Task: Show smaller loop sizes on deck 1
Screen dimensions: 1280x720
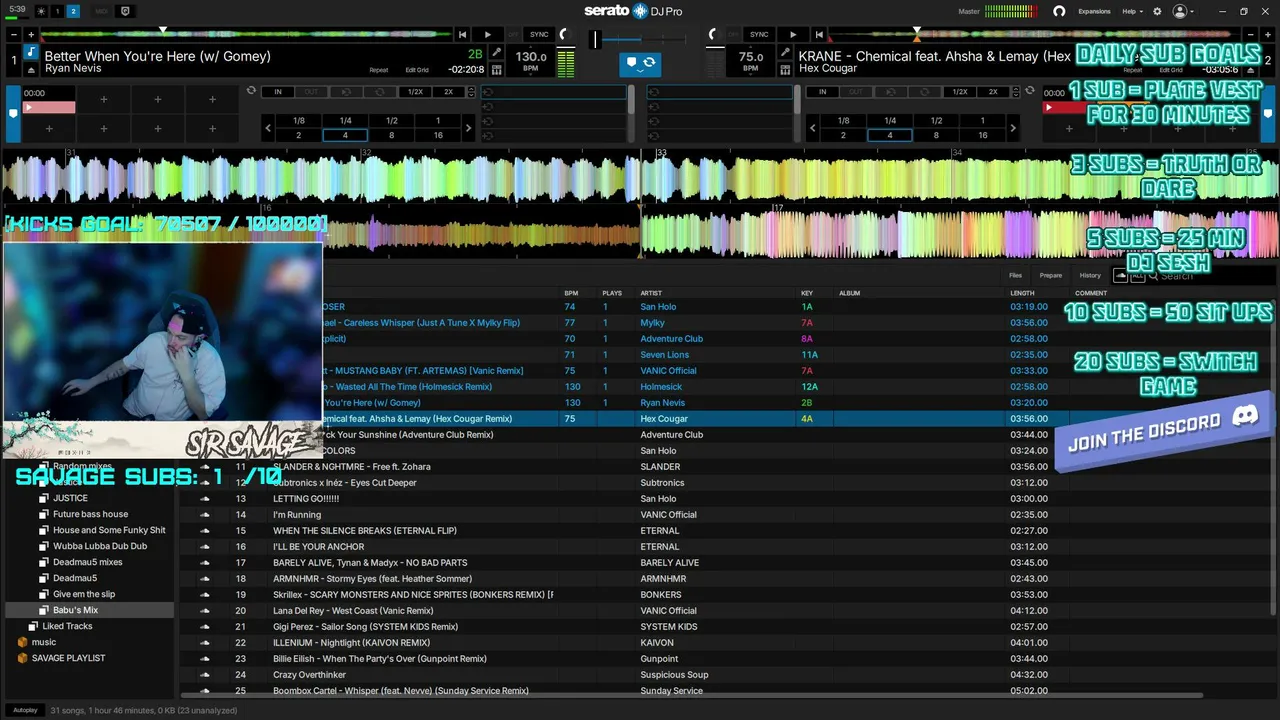Action: (268, 127)
